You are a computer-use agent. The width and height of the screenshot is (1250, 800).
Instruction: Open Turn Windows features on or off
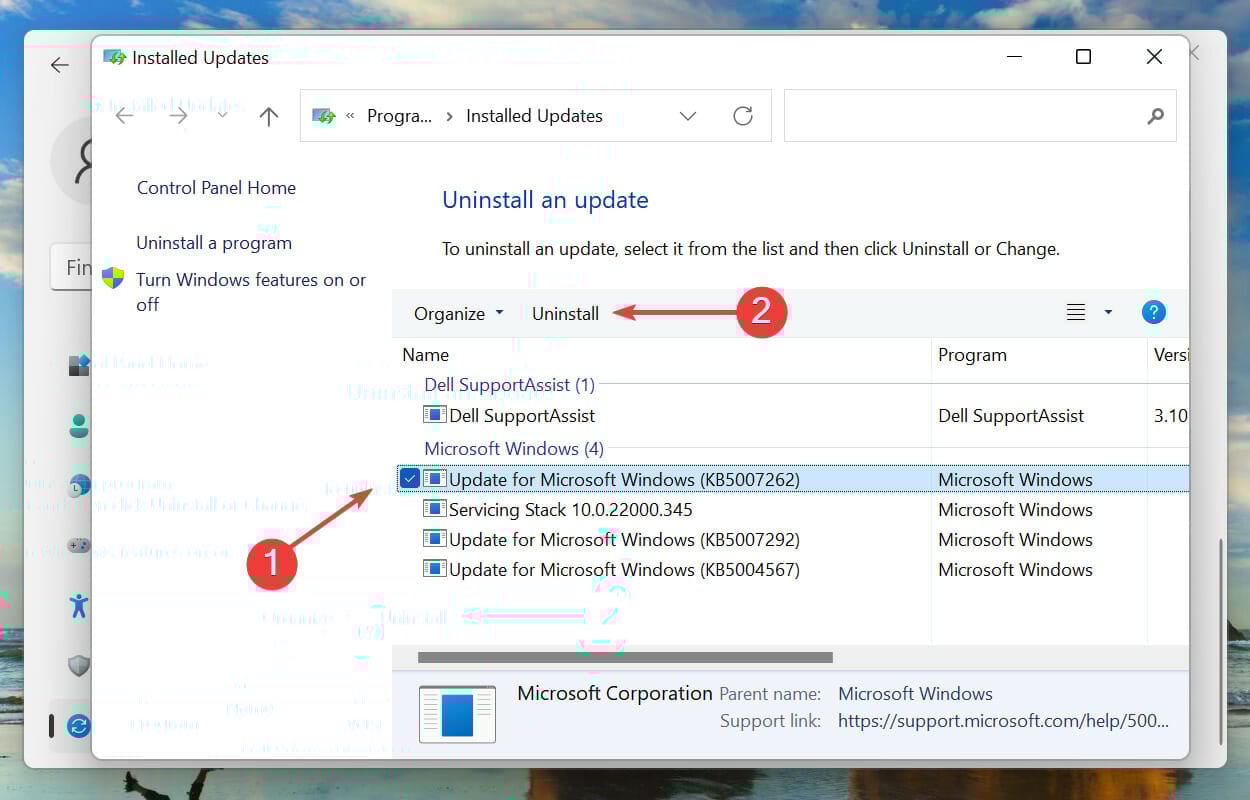251,292
